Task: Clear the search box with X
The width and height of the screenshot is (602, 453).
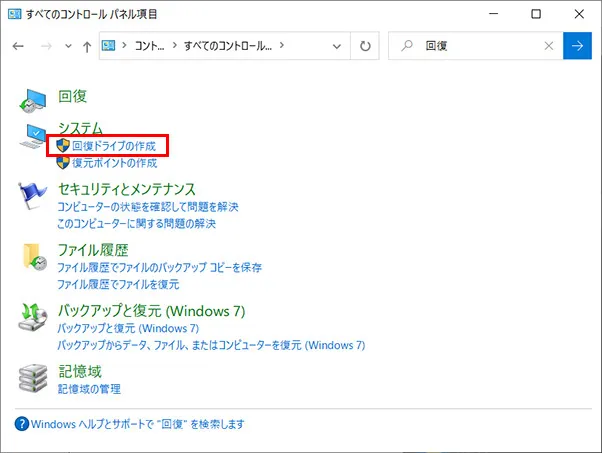Action: 549,46
